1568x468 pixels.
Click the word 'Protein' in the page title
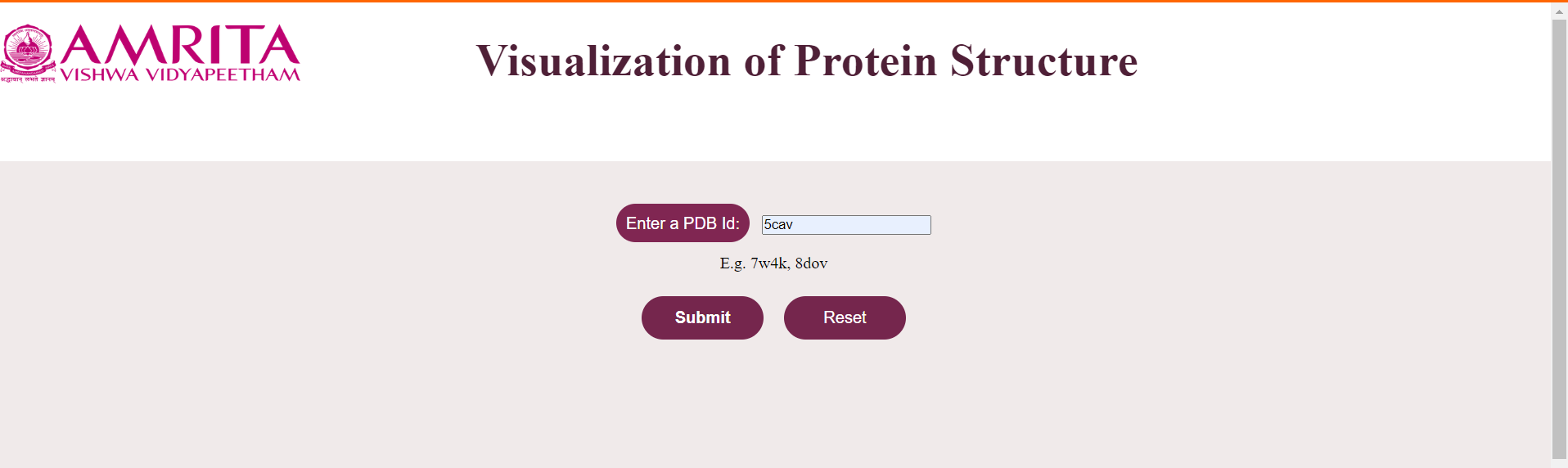tap(866, 61)
